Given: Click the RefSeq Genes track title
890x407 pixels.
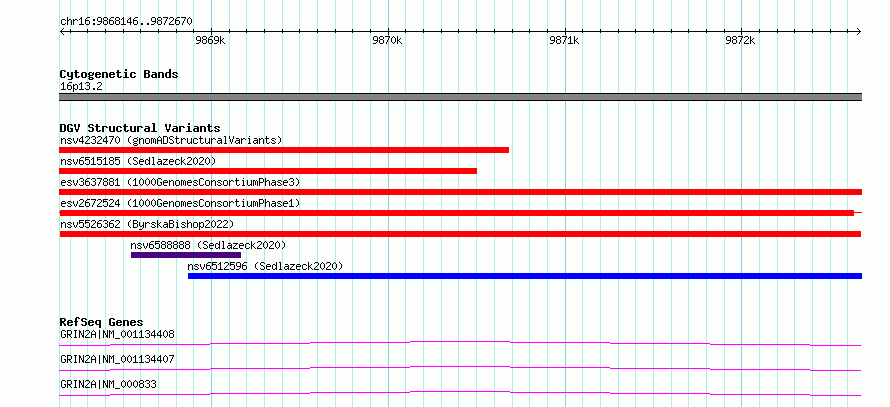Looking at the screenshot, I should (x=102, y=322).
